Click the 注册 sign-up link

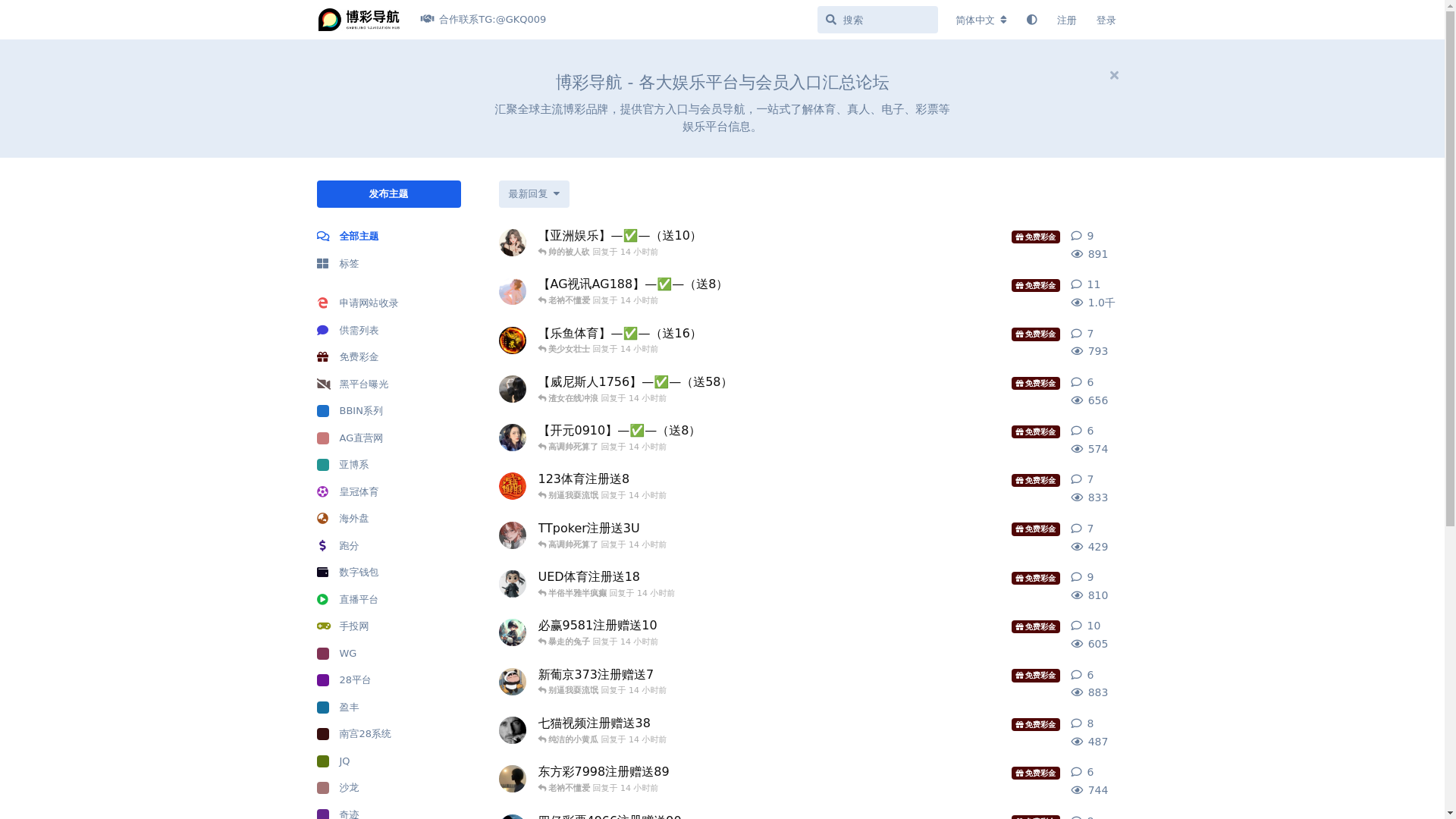[1066, 20]
